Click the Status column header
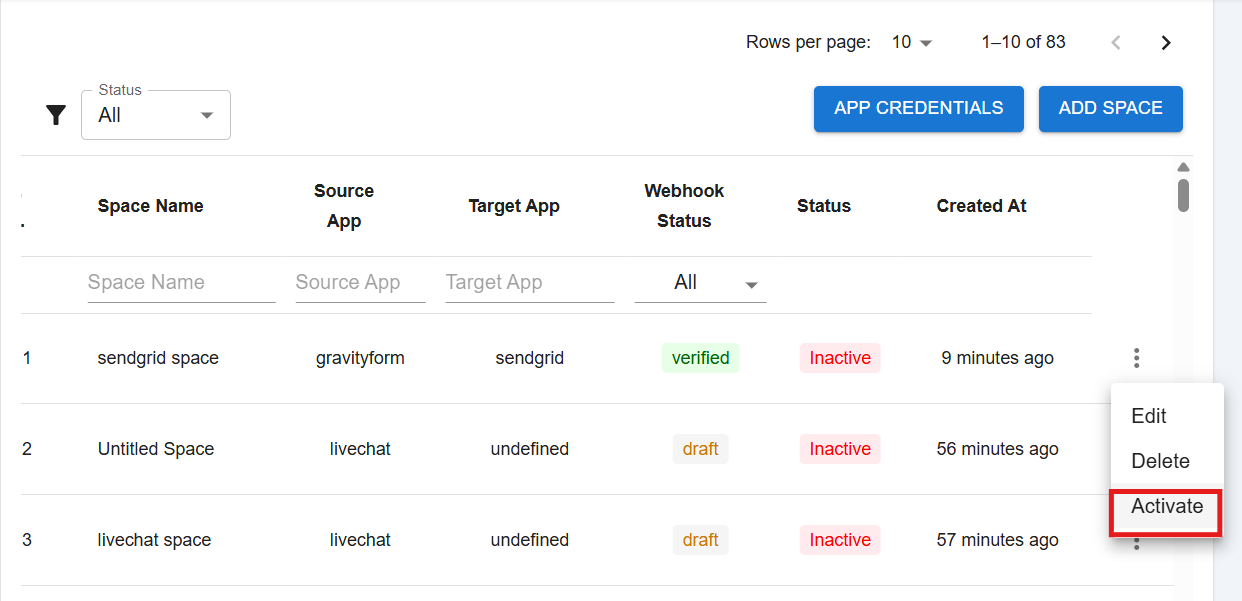The width and height of the screenshot is (1242, 601). pos(824,206)
